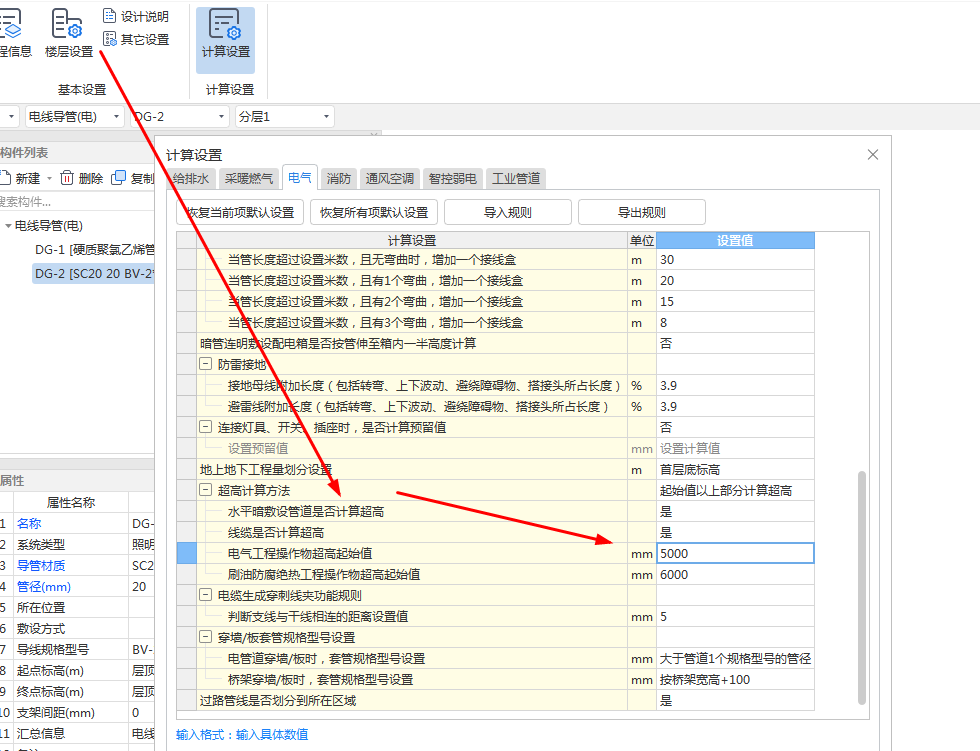Click 起点标高(m) property row

tap(77, 670)
